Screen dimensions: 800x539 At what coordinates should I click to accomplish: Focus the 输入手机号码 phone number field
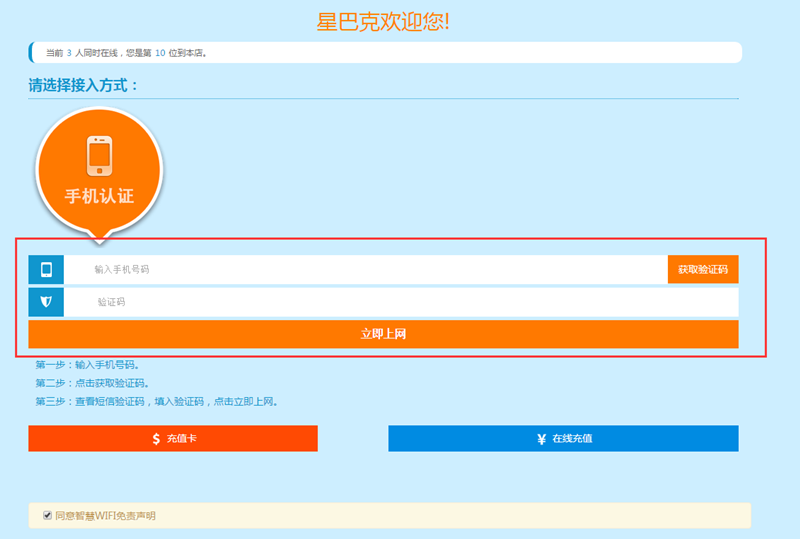pyautogui.click(x=365, y=270)
